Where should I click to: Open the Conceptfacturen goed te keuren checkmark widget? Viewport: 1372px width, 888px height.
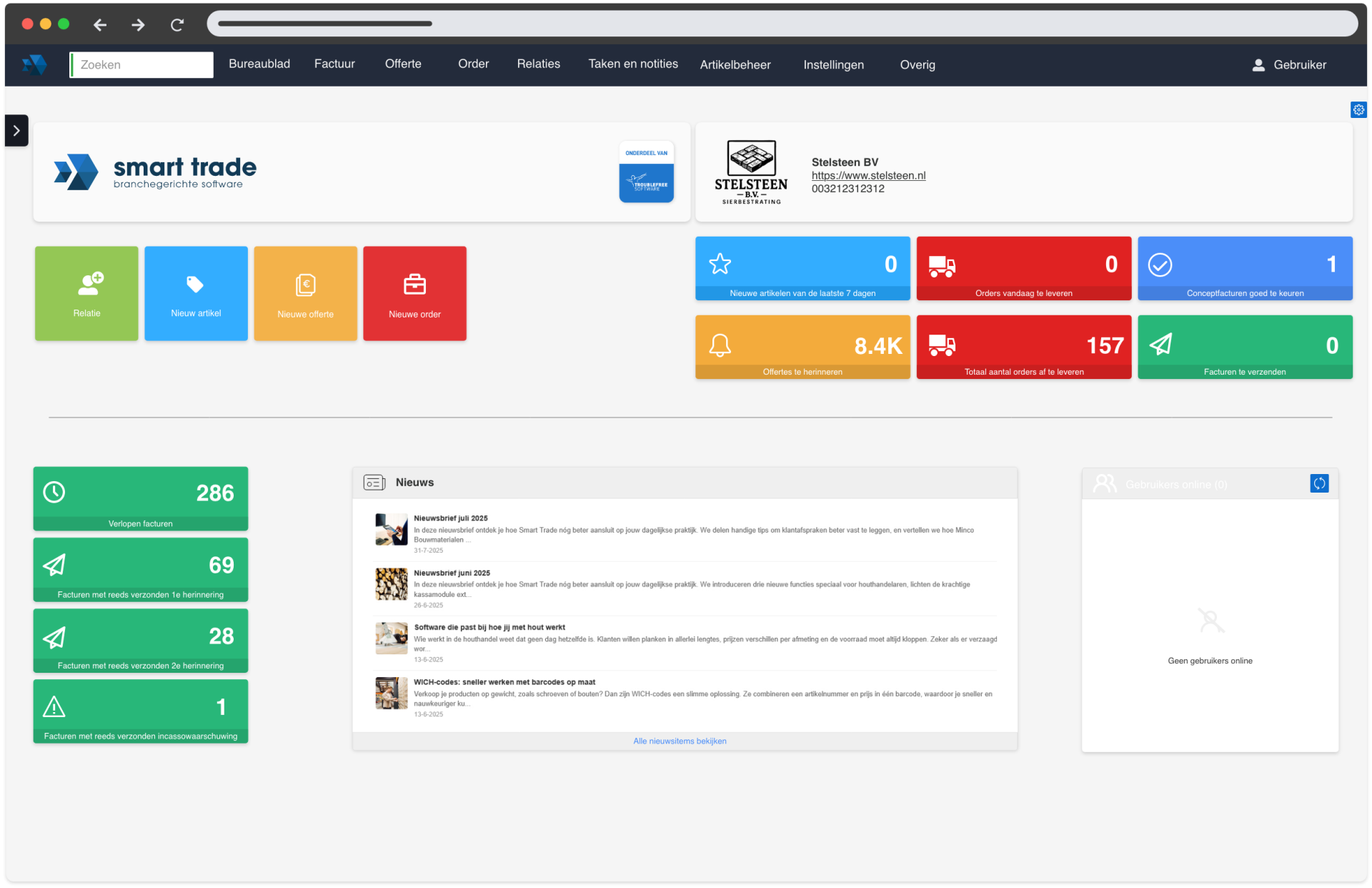1245,268
